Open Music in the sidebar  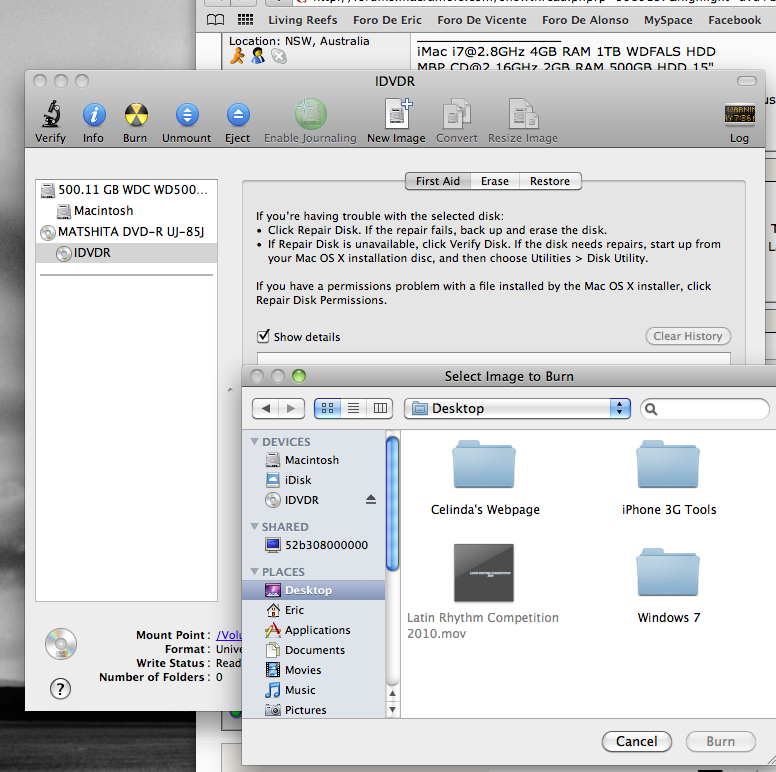[313, 690]
